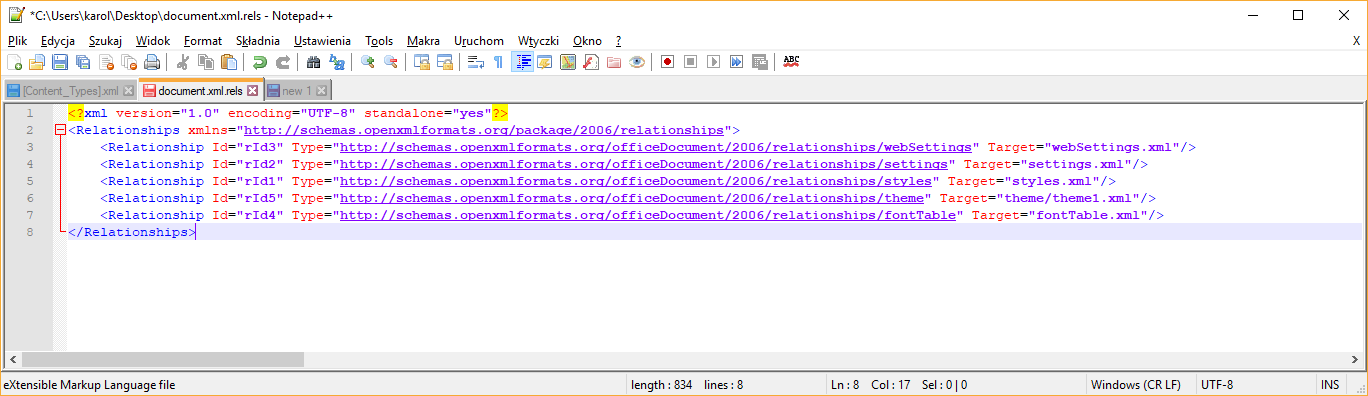The image size is (1368, 396).
Task: Click the package/2006/relationships xmlns link
Action: point(484,130)
